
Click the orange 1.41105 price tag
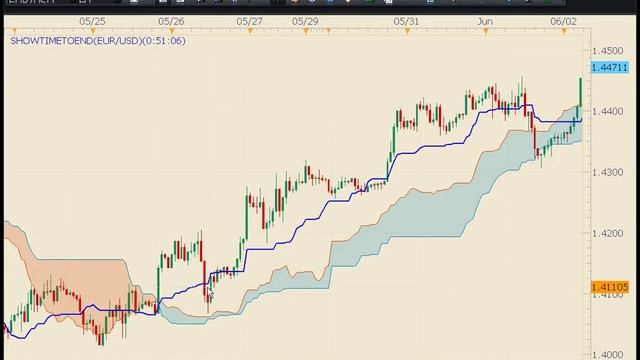click(610, 287)
